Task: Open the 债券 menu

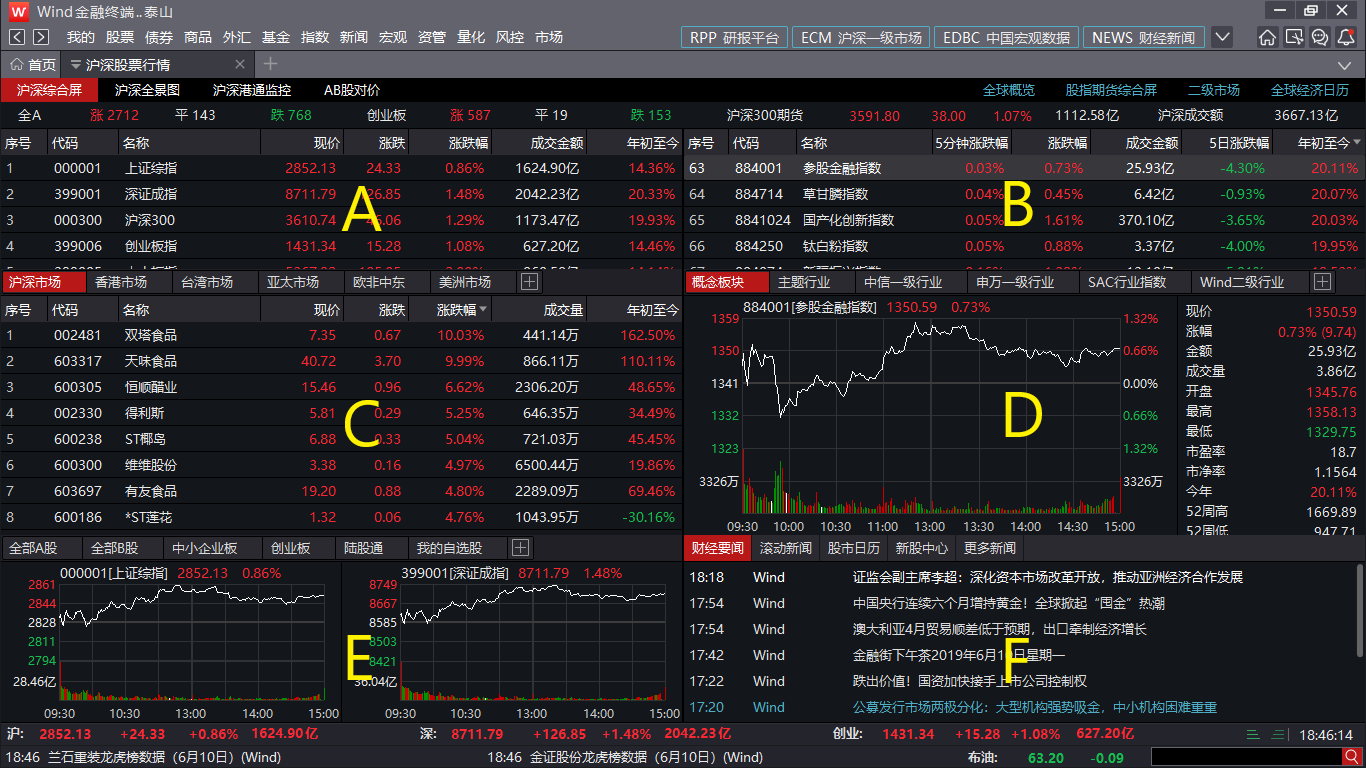Action: tap(159, 37)
